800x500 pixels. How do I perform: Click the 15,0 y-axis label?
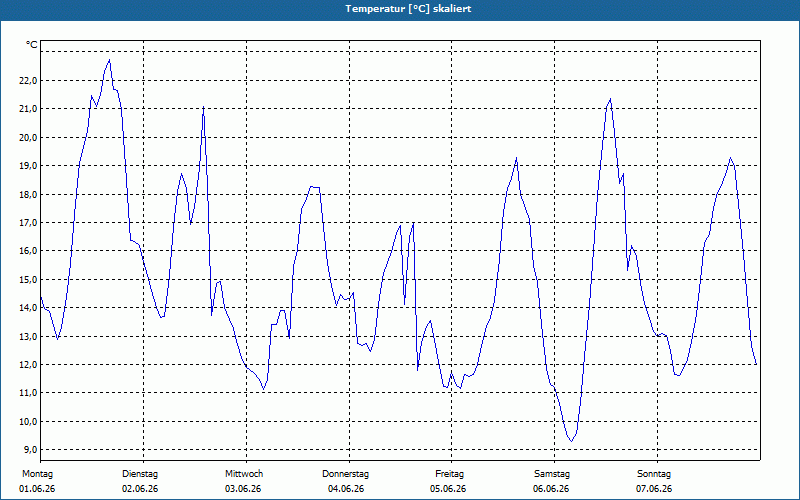tap(28, 280)
